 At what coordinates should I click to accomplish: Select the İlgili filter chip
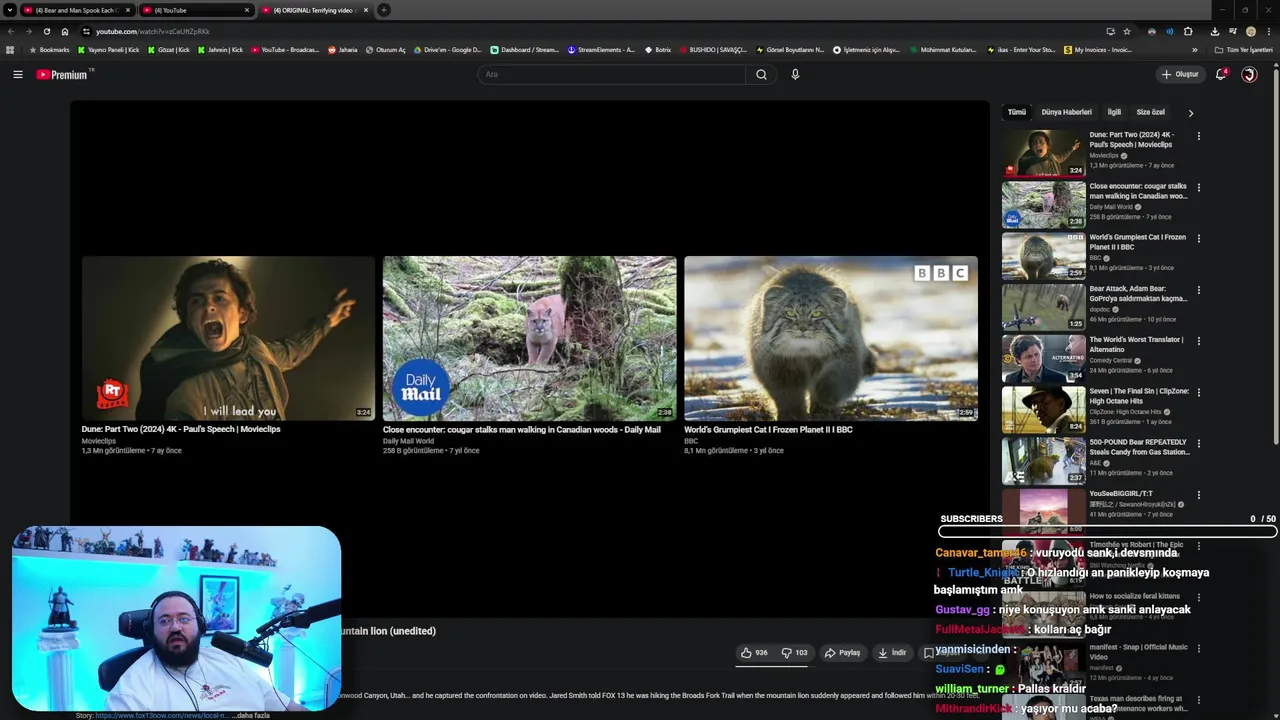click(x=1114, y=112)
